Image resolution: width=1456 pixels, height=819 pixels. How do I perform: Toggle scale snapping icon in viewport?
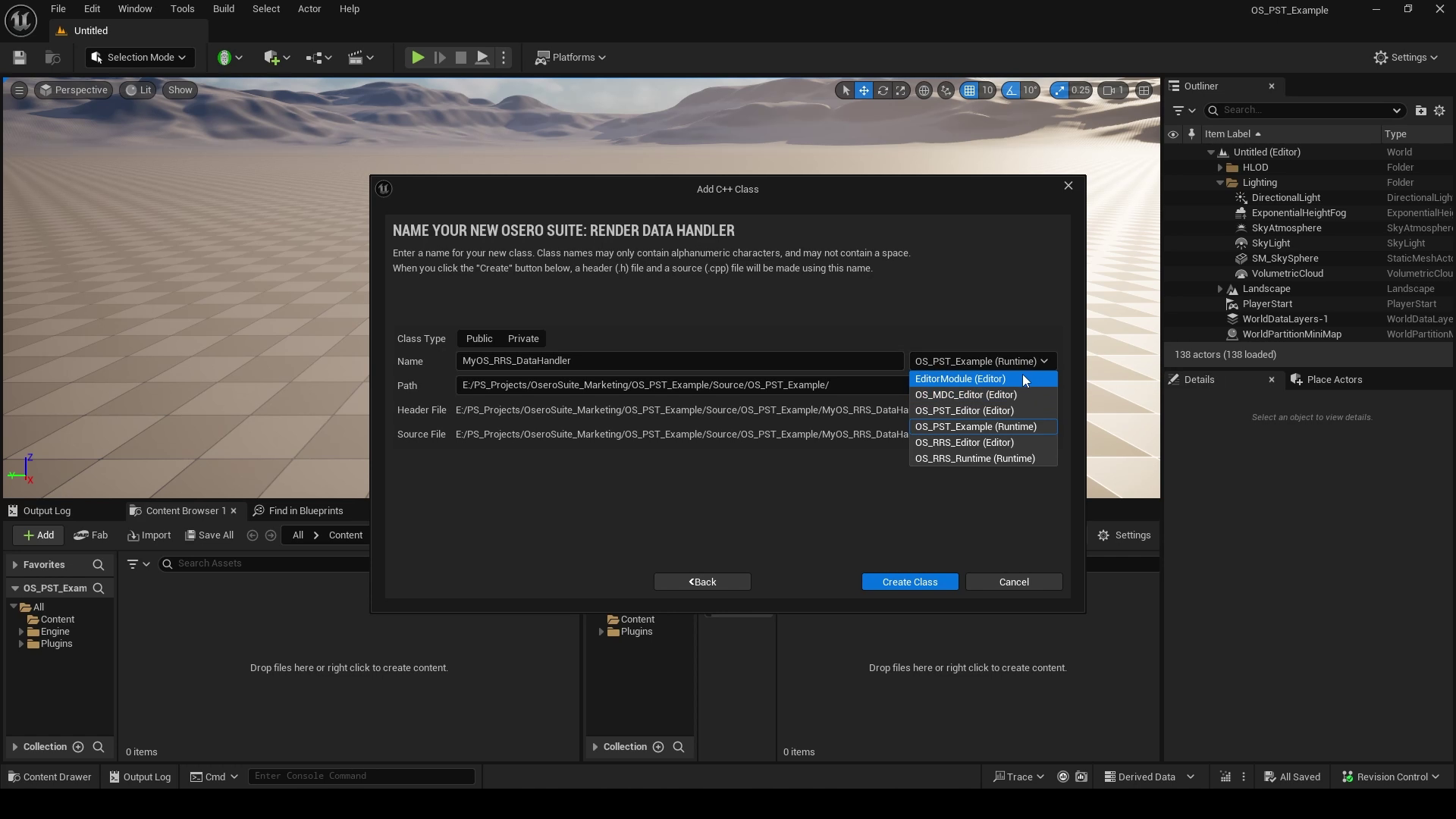click(1059, 90)
